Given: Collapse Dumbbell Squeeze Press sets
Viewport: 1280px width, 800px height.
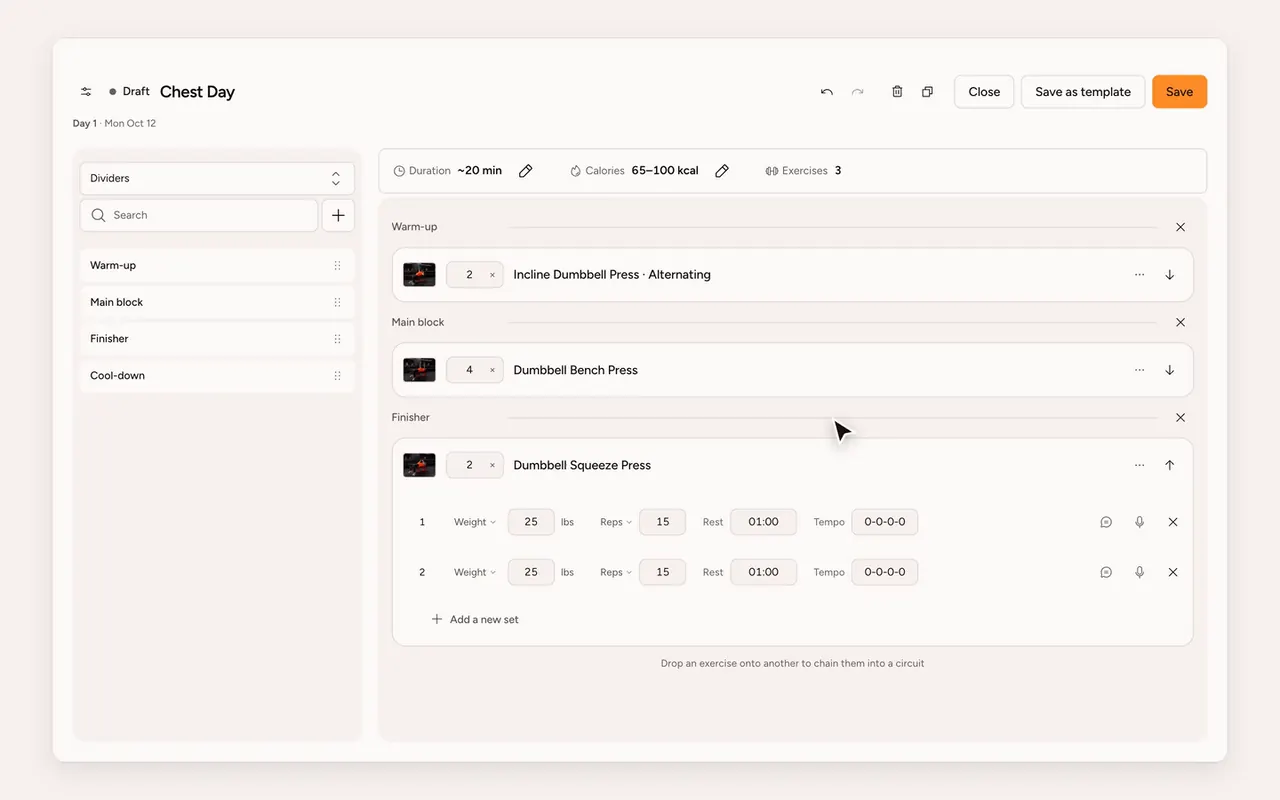Looking at the screenshot, I should pos(1170,465).
